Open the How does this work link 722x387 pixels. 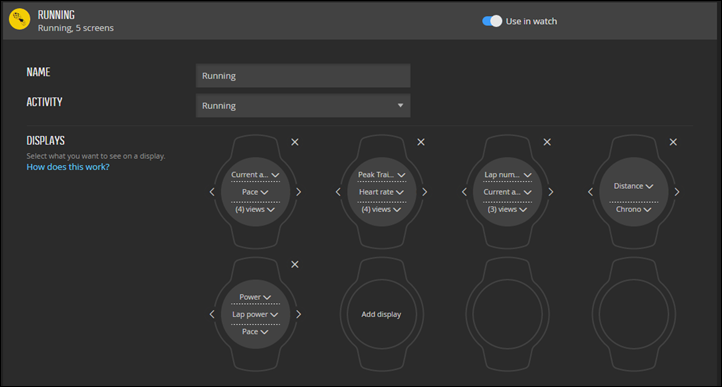coord(68,167)
